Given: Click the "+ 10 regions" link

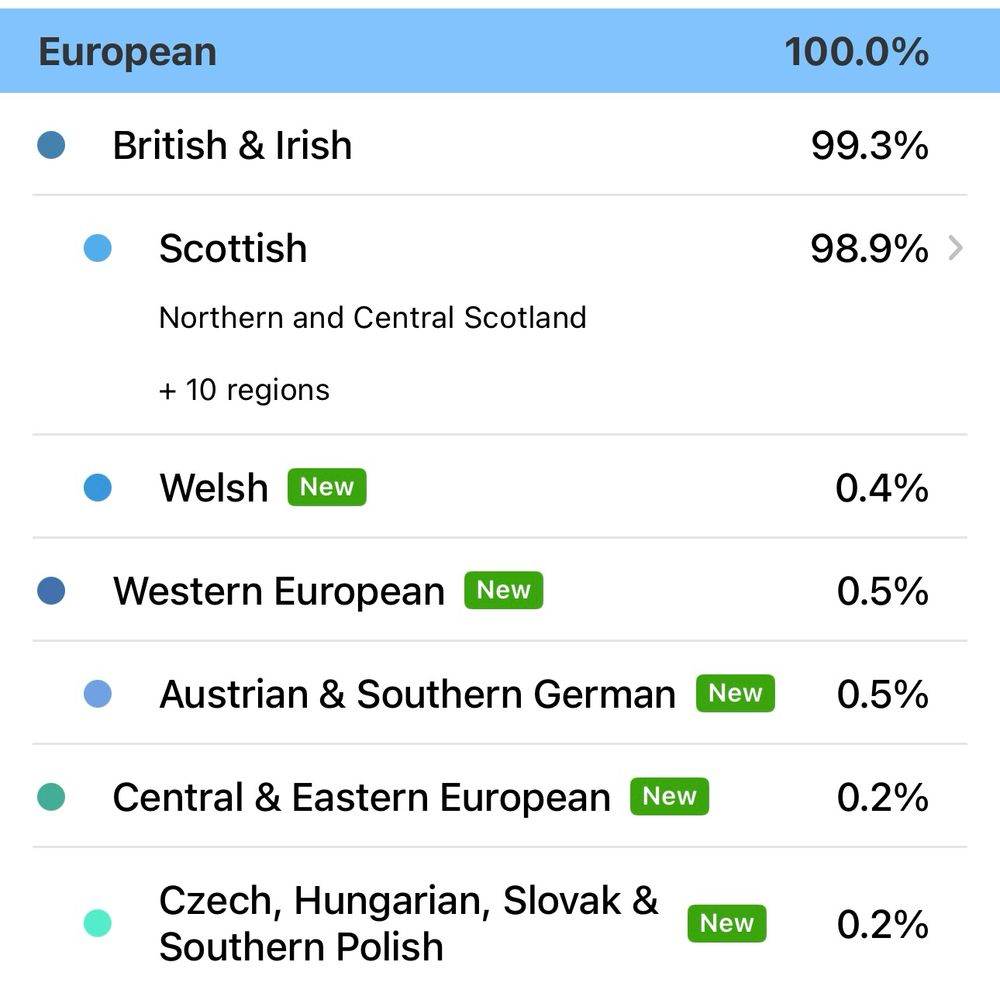Looking at the screenshot, I should (244, 389).
